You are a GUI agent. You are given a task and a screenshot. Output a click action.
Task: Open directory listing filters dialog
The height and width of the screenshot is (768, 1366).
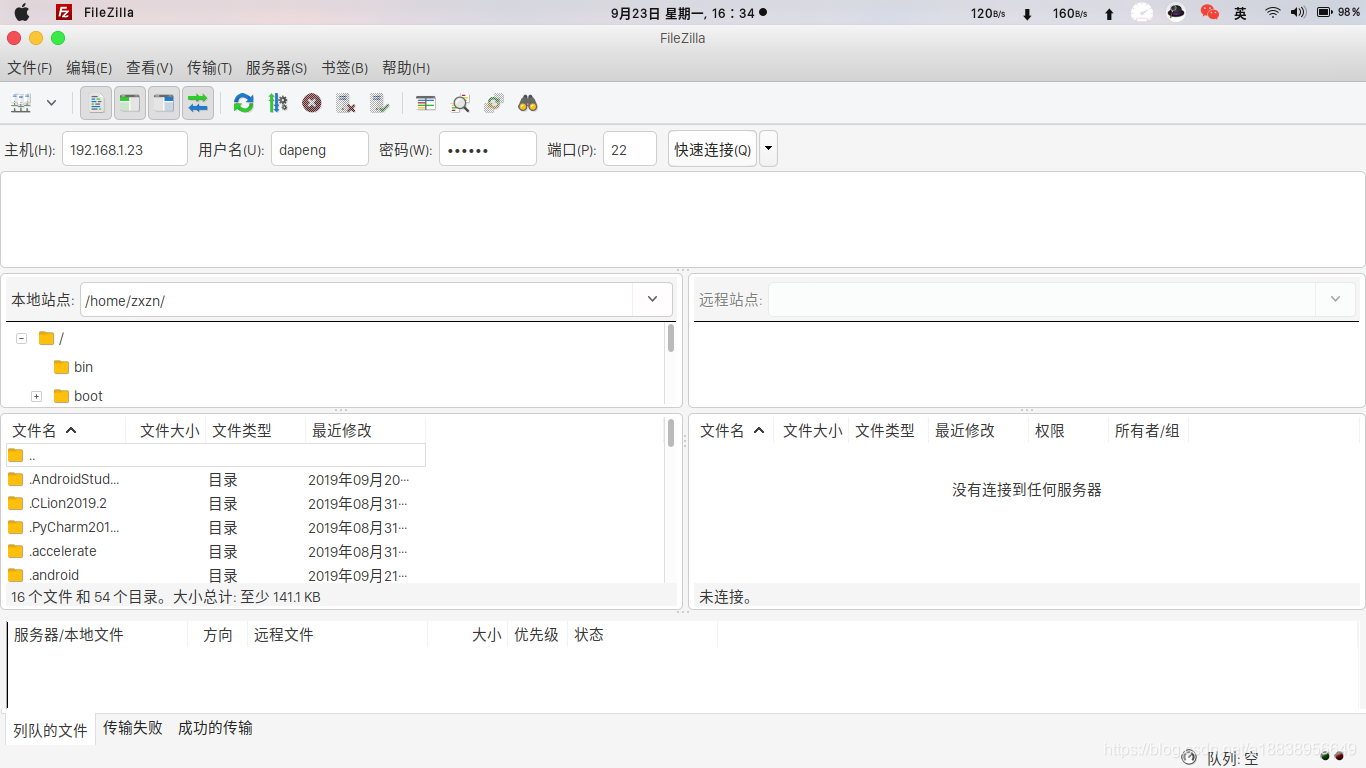426,103
